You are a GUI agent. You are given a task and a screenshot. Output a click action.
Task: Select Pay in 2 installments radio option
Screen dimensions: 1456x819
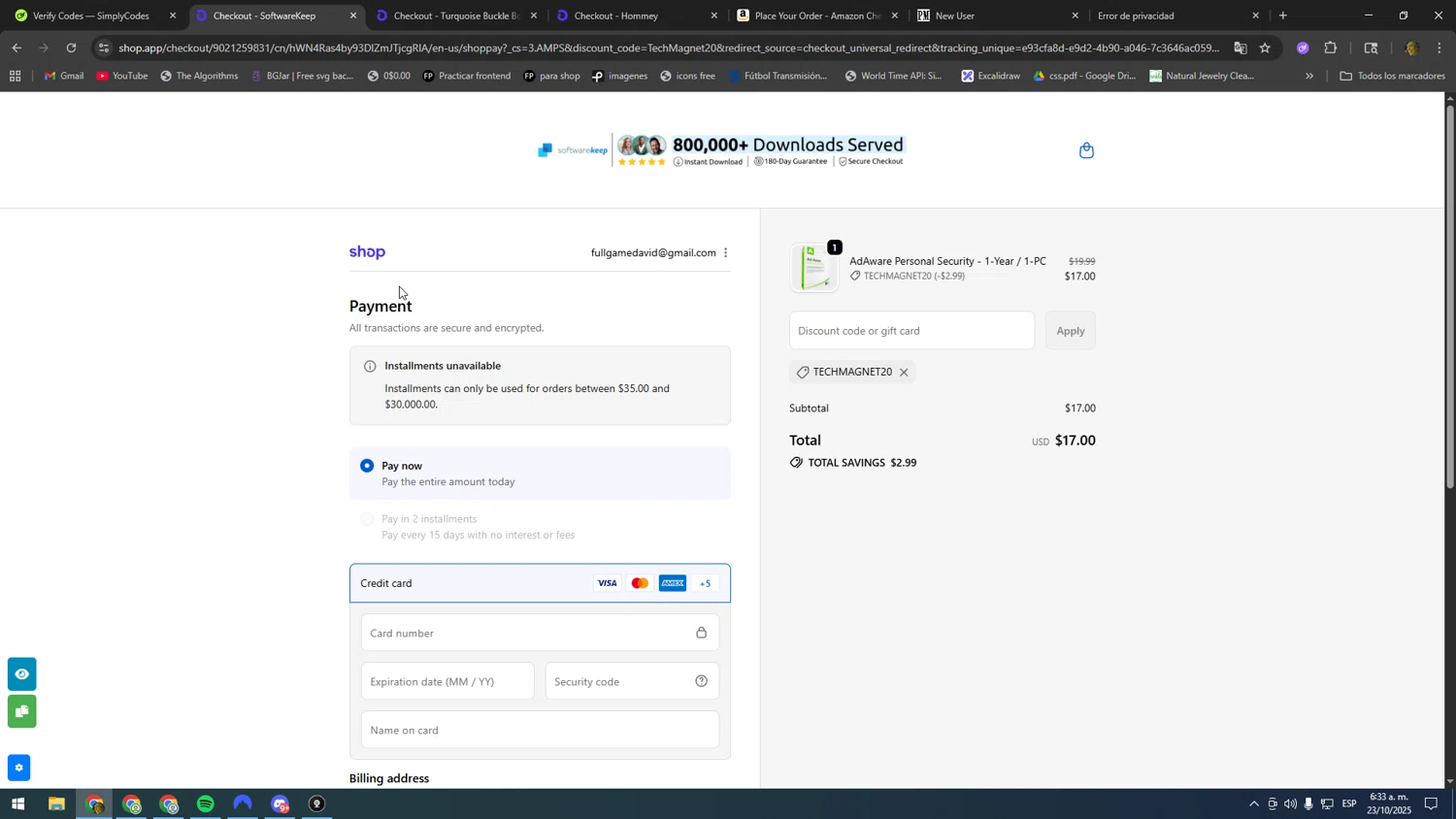[367, 519]
